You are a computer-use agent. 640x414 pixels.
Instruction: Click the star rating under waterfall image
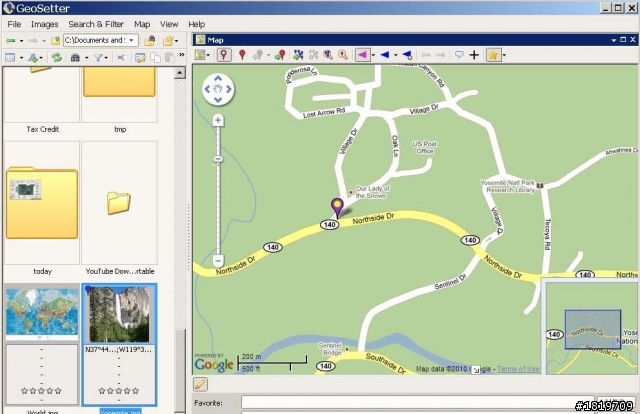(119, 391)
